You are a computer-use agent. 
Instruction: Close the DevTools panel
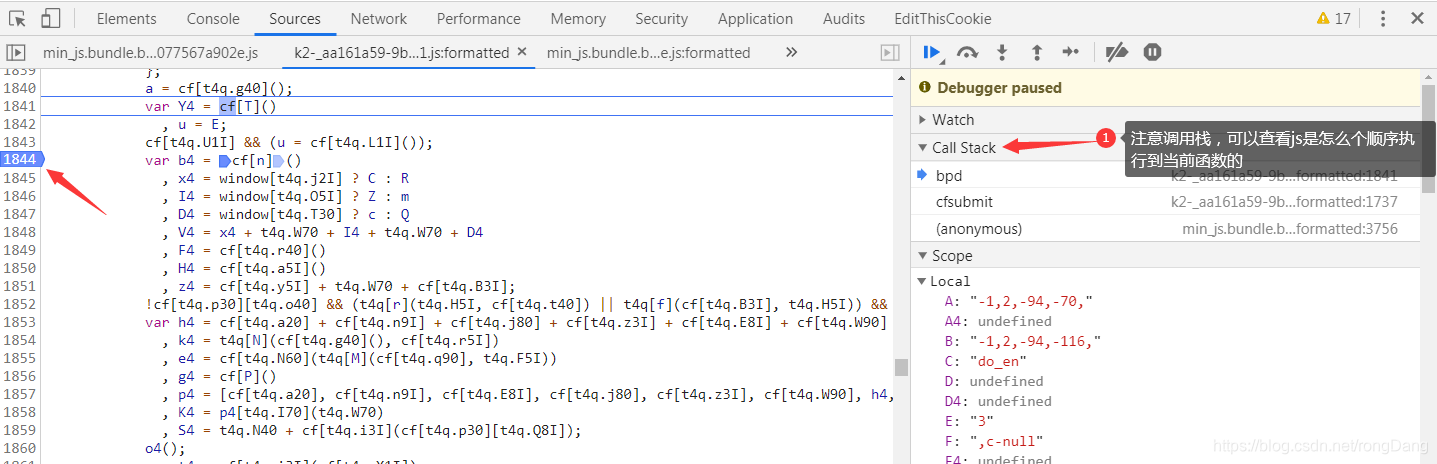click(x=1417, y=18)
